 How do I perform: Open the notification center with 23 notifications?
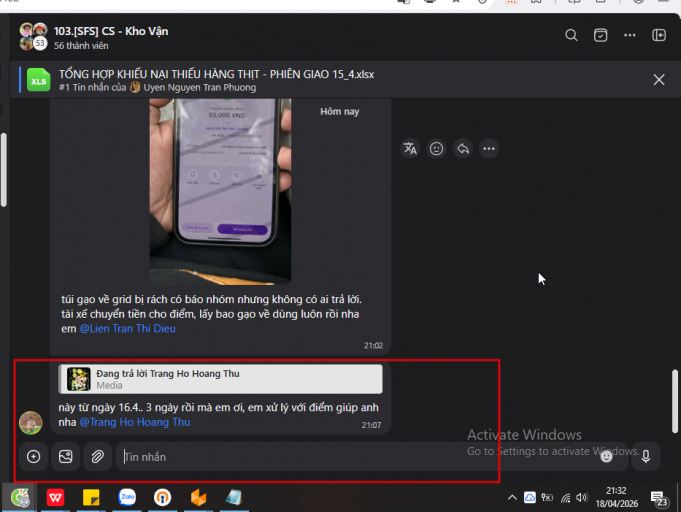tap(659, 499)
